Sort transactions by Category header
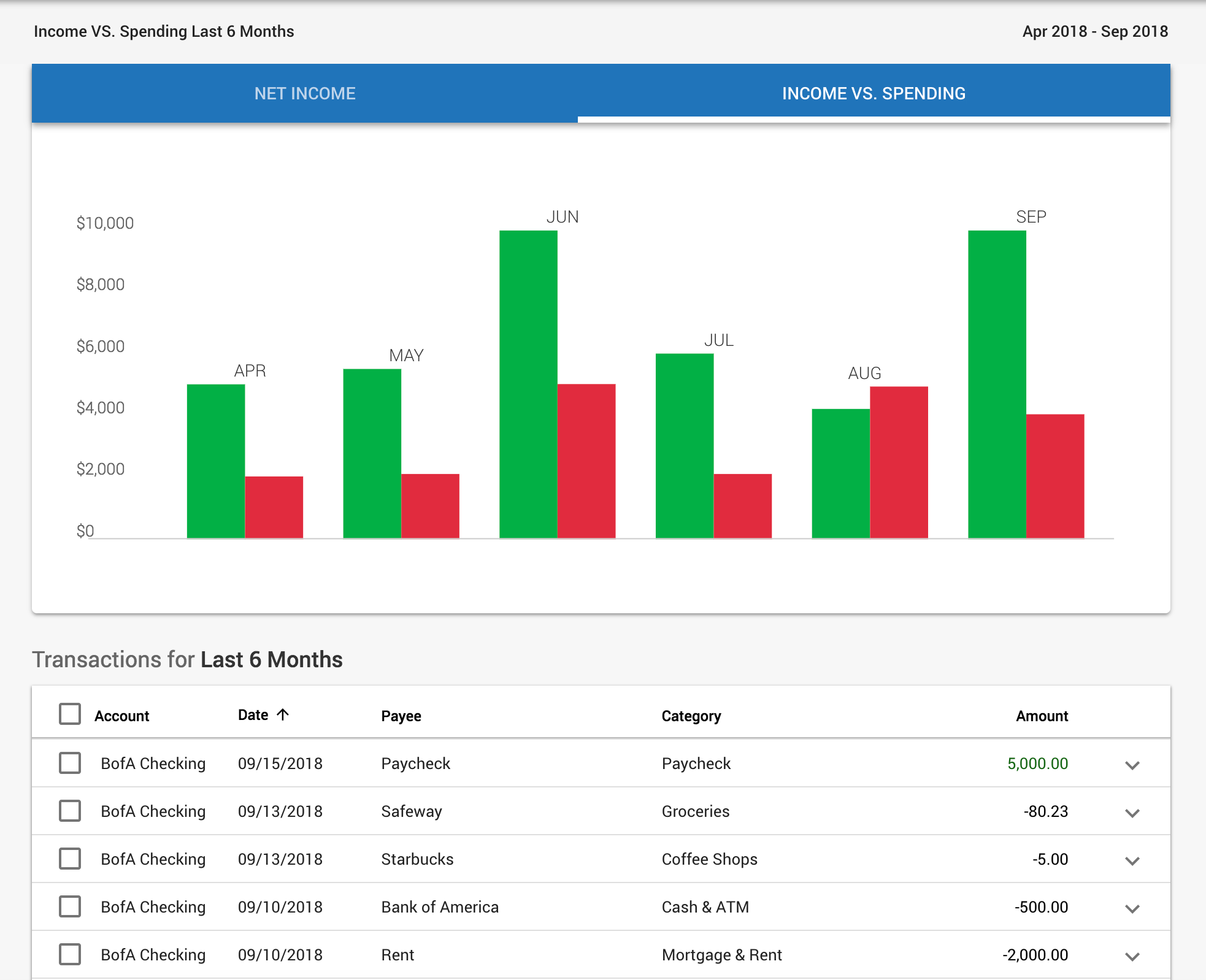 point(691,716)
